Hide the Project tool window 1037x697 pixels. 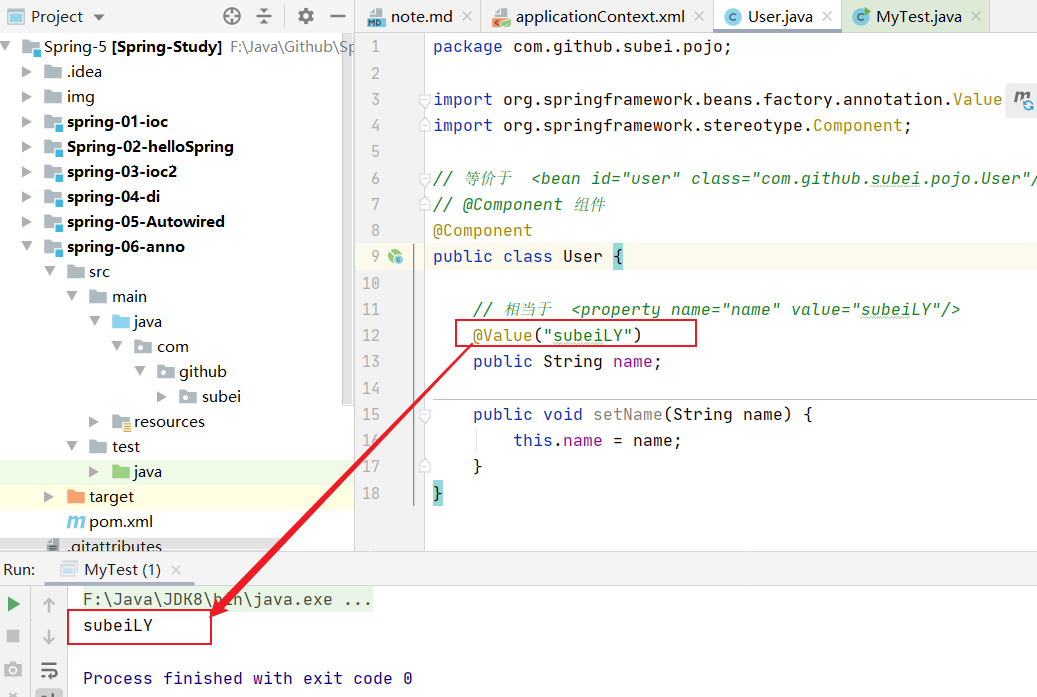click(x=337, y=16)
